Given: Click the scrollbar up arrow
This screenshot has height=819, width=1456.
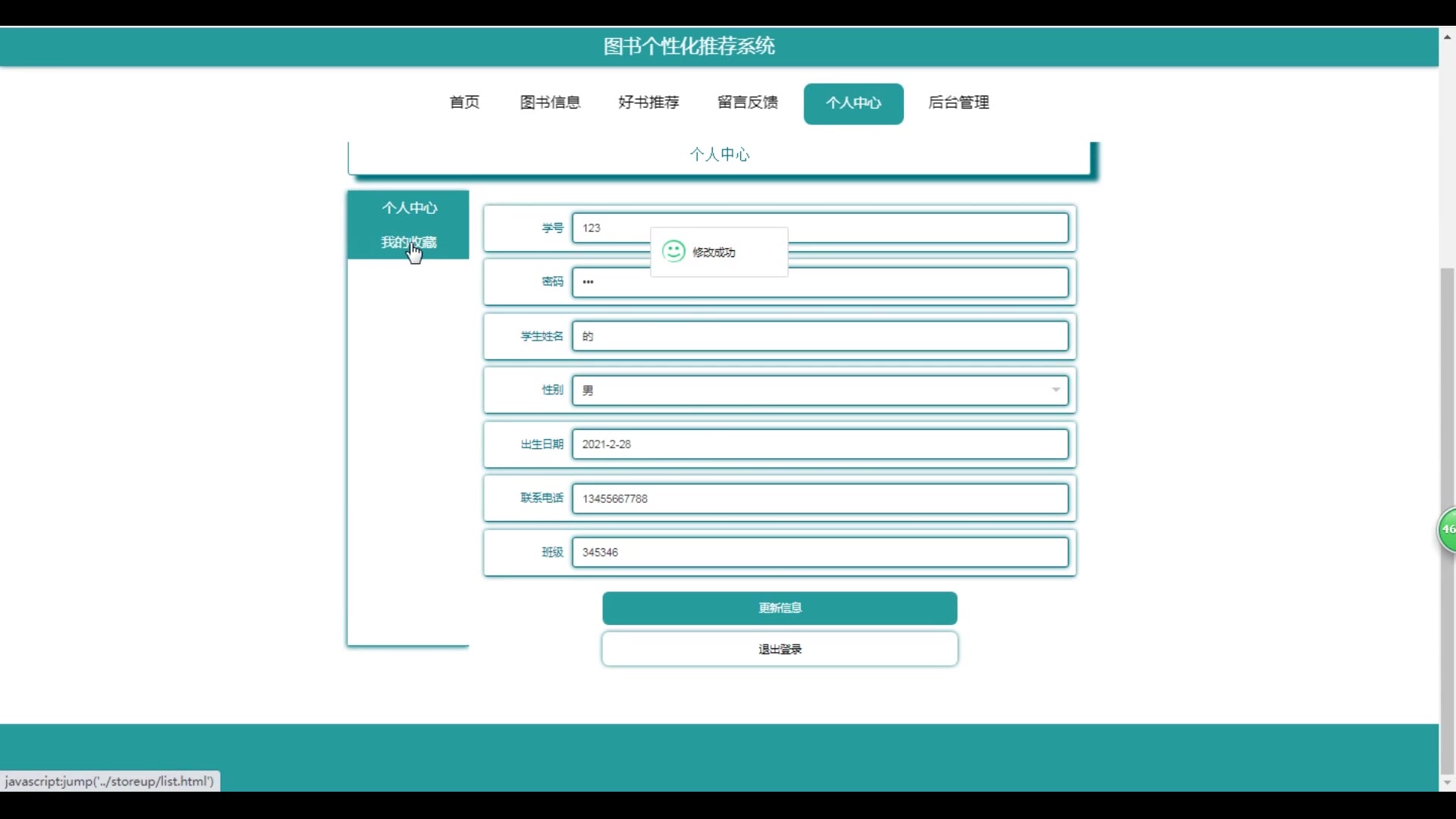Looking at the screenshot, I should point(1447,36).
